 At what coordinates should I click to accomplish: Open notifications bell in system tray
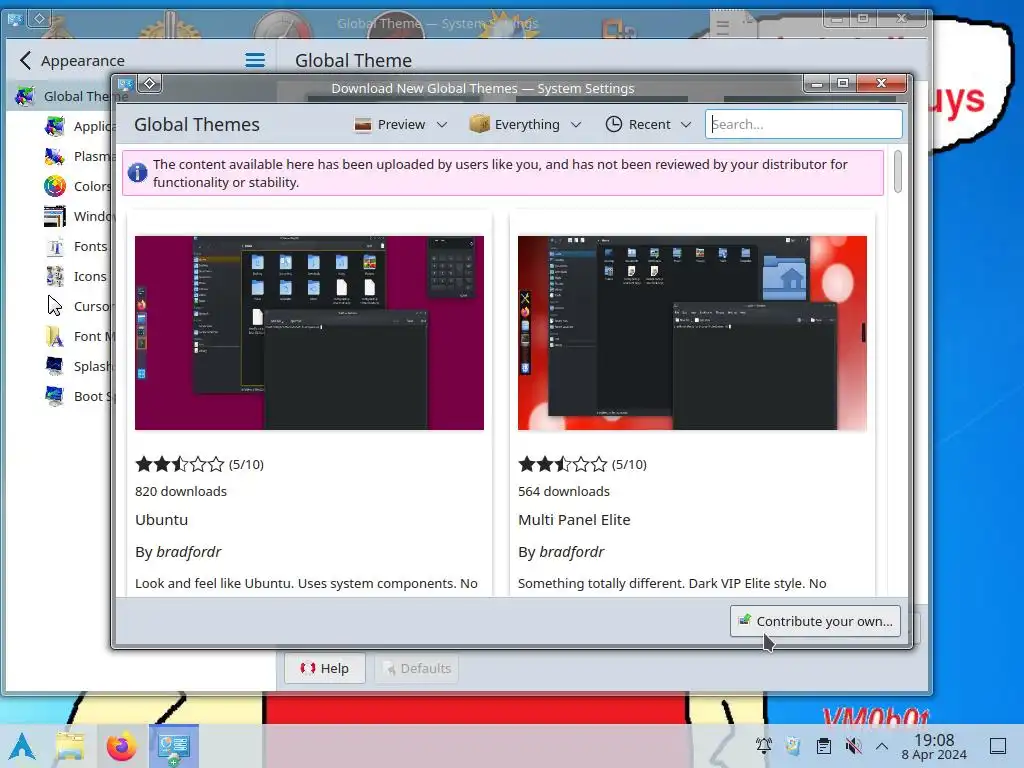pyautogui.click(x=763, y=745)
